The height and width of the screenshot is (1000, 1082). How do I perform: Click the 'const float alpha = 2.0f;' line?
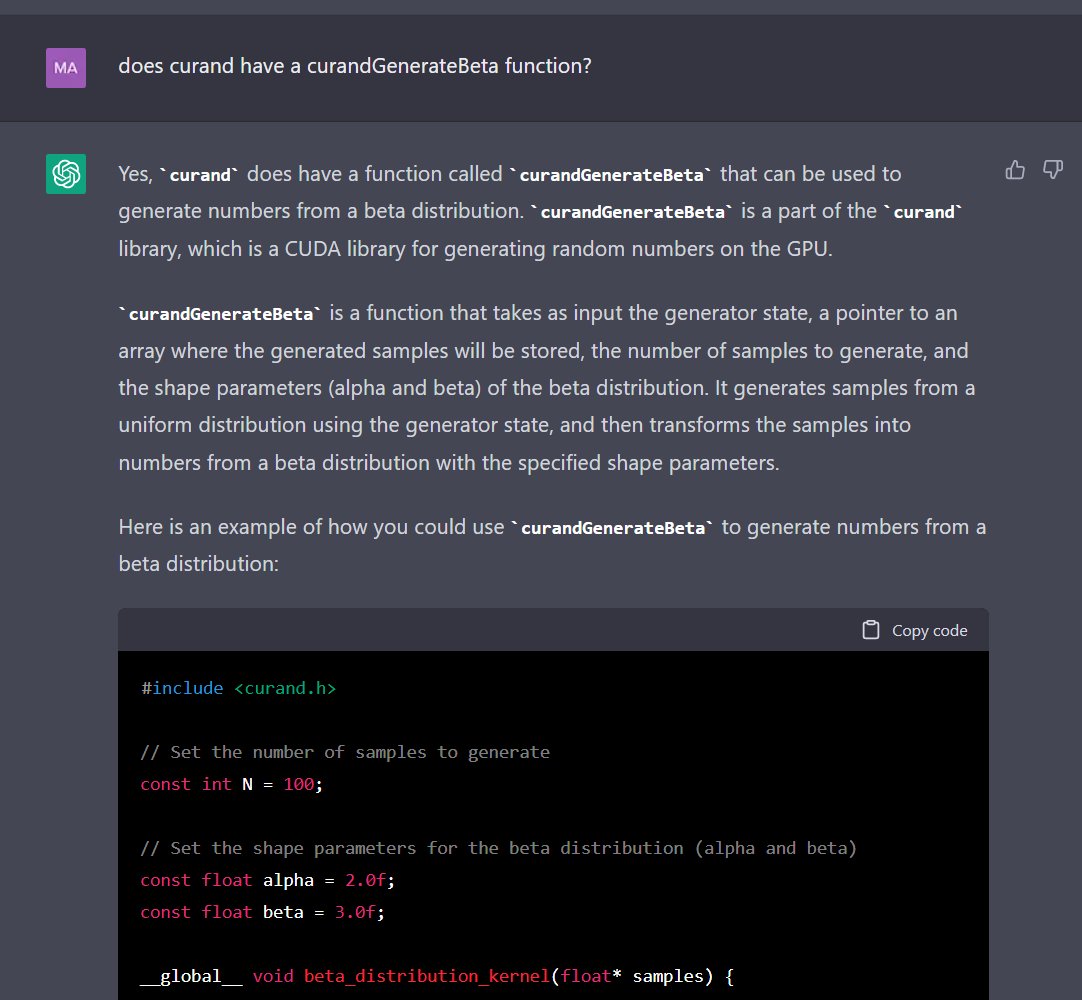(x=267, y=880)
